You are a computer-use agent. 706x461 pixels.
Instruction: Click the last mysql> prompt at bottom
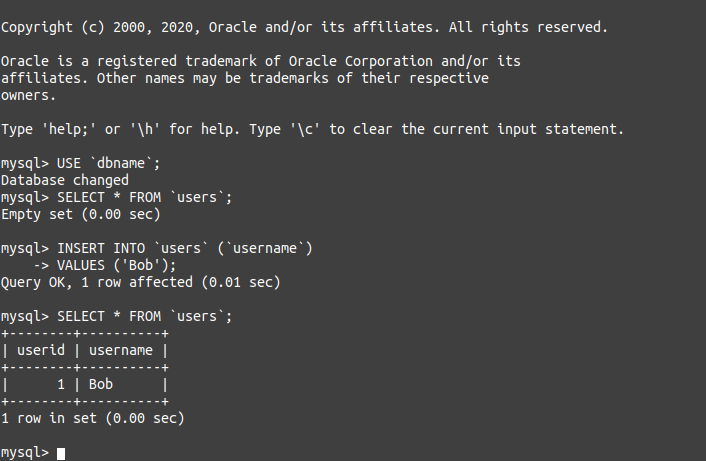point(25,452)
